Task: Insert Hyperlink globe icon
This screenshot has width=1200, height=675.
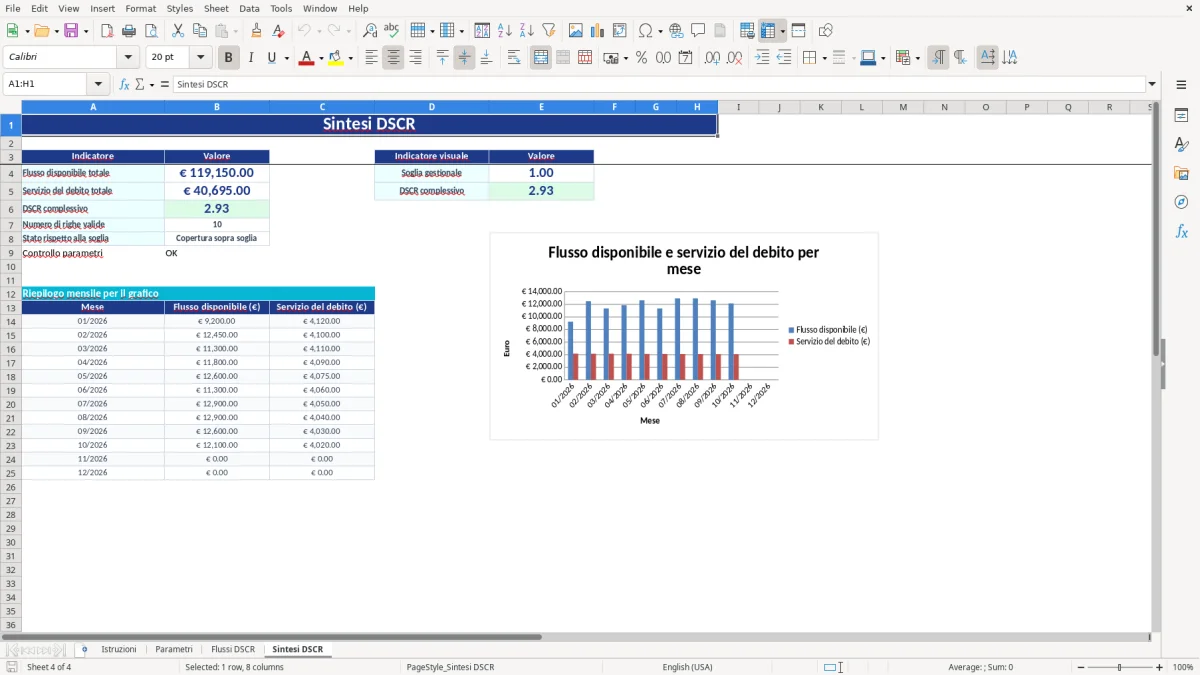Action: [676, 31]
